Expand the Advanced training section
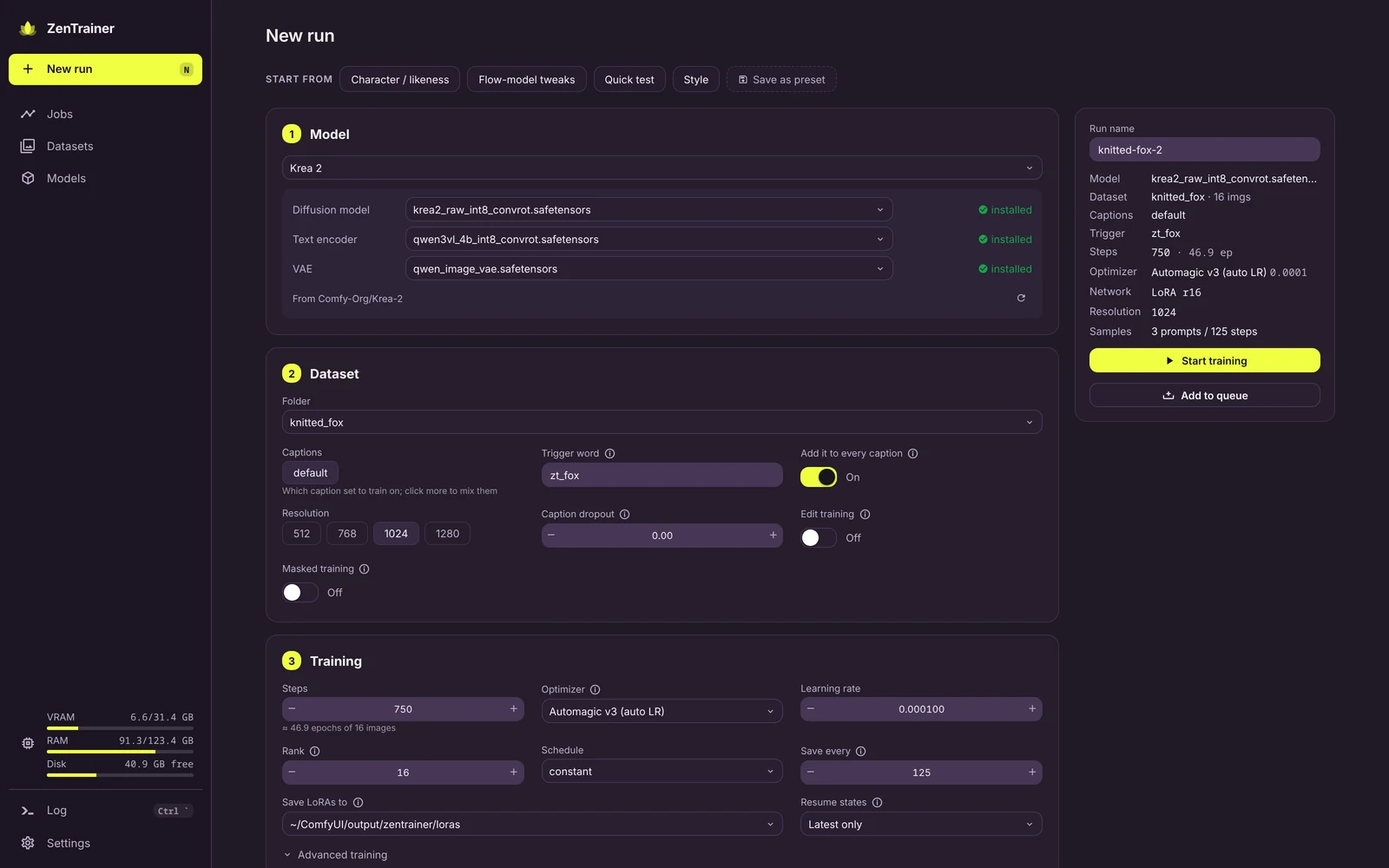Image resolution: width=1389 pixels, height=868 pixels. [335, 855]
